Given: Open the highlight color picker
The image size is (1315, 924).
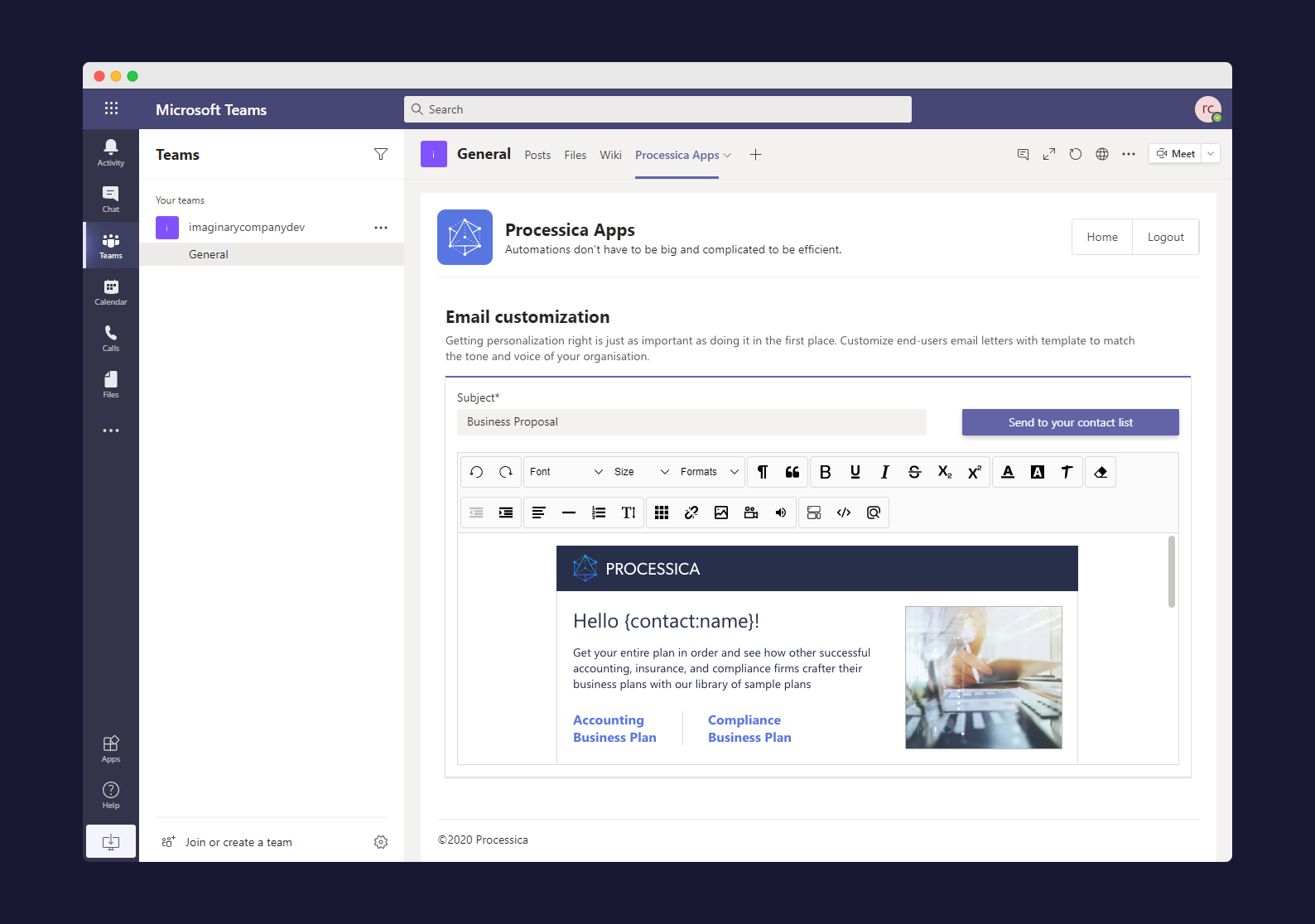Looking at the screenshot, I should click(1038, 472).
